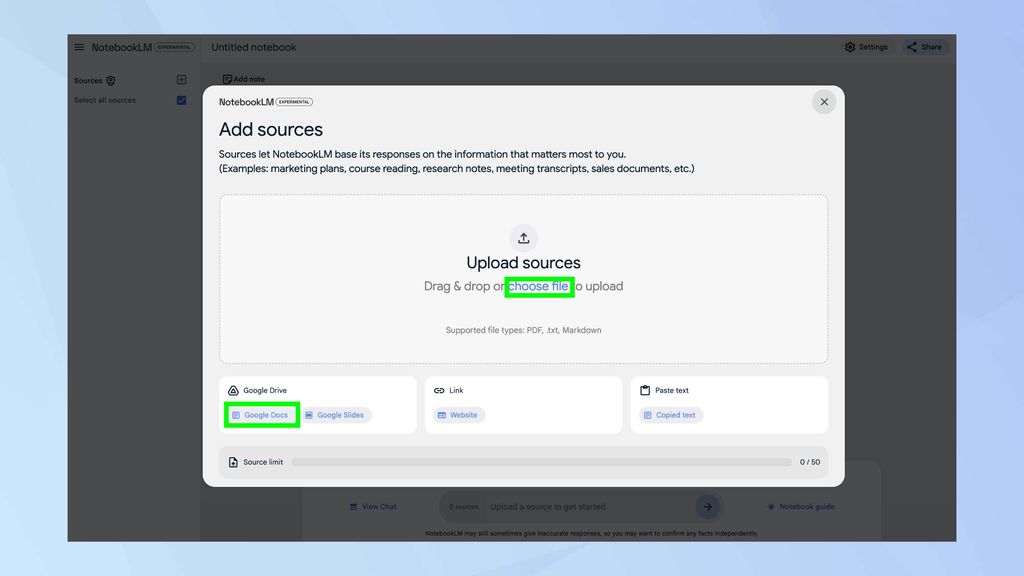Open the navigation hamburger menu
Screen dimensions: 1024x576
point(78,47)
